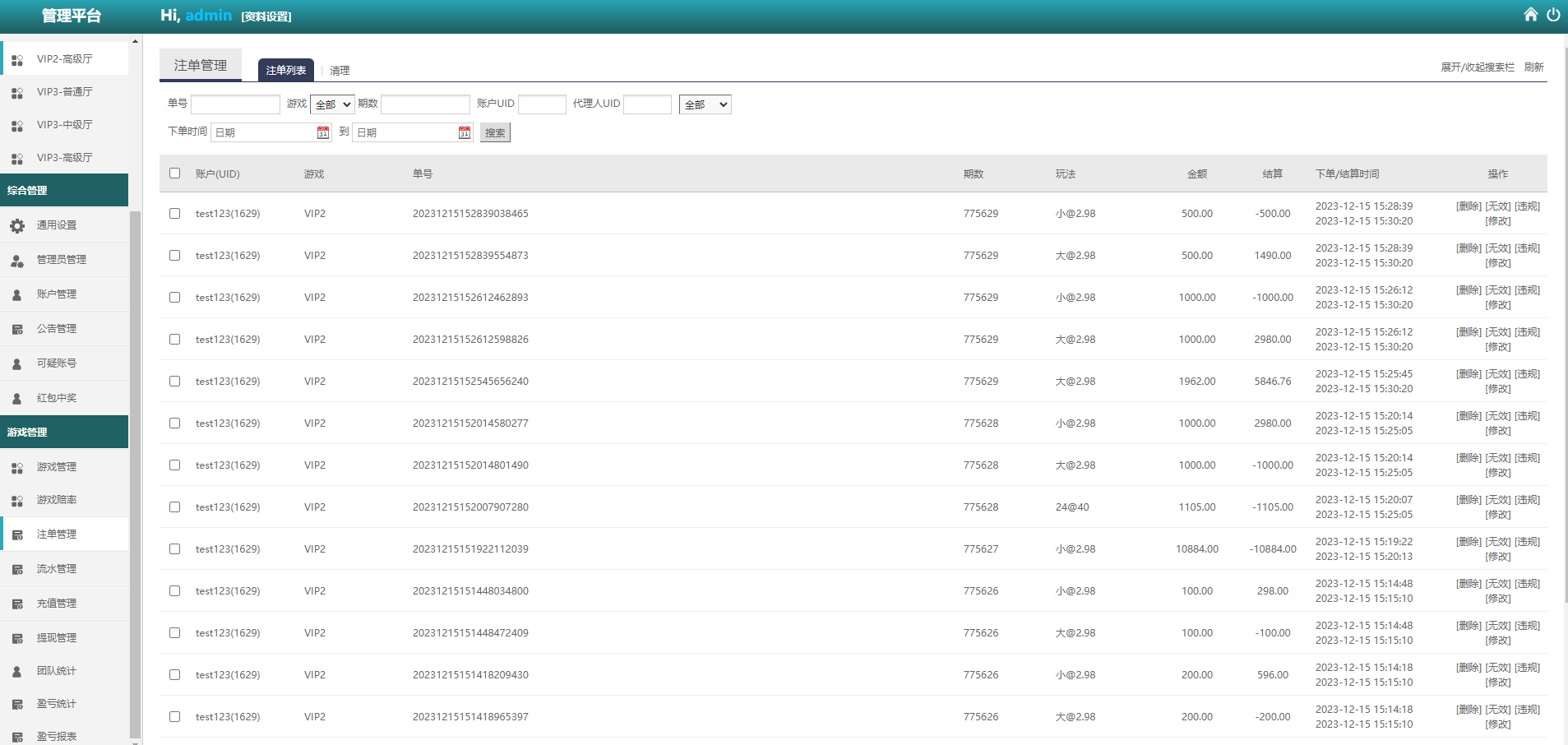Click the 管理员管理 sidebar icon
The width and height of the screenshot is (1568, 745).
click(17, 260)
